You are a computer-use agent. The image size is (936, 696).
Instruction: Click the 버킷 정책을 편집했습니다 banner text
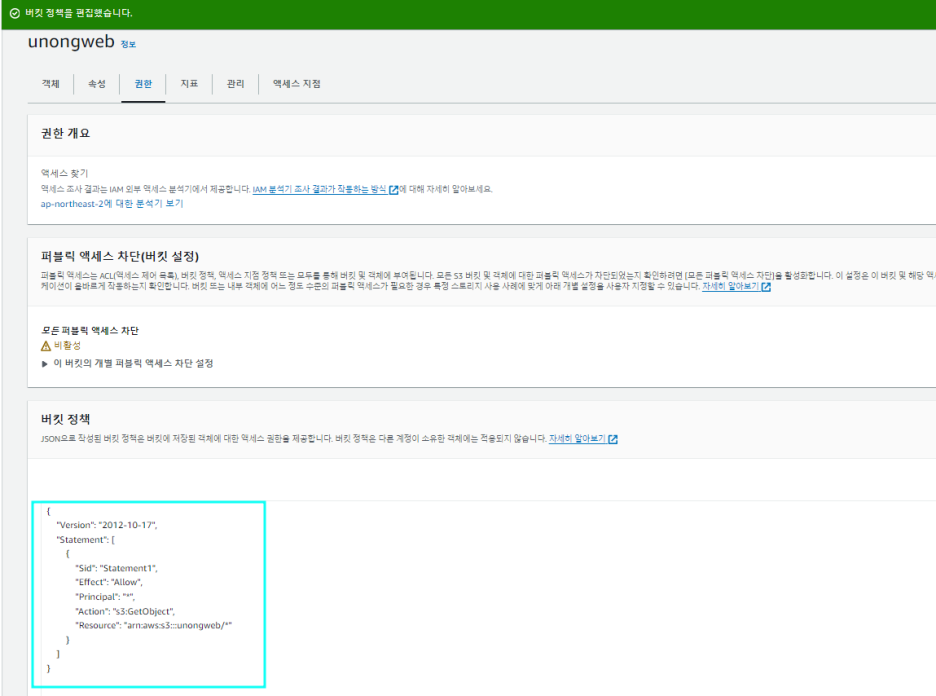[x=79, y=13]
